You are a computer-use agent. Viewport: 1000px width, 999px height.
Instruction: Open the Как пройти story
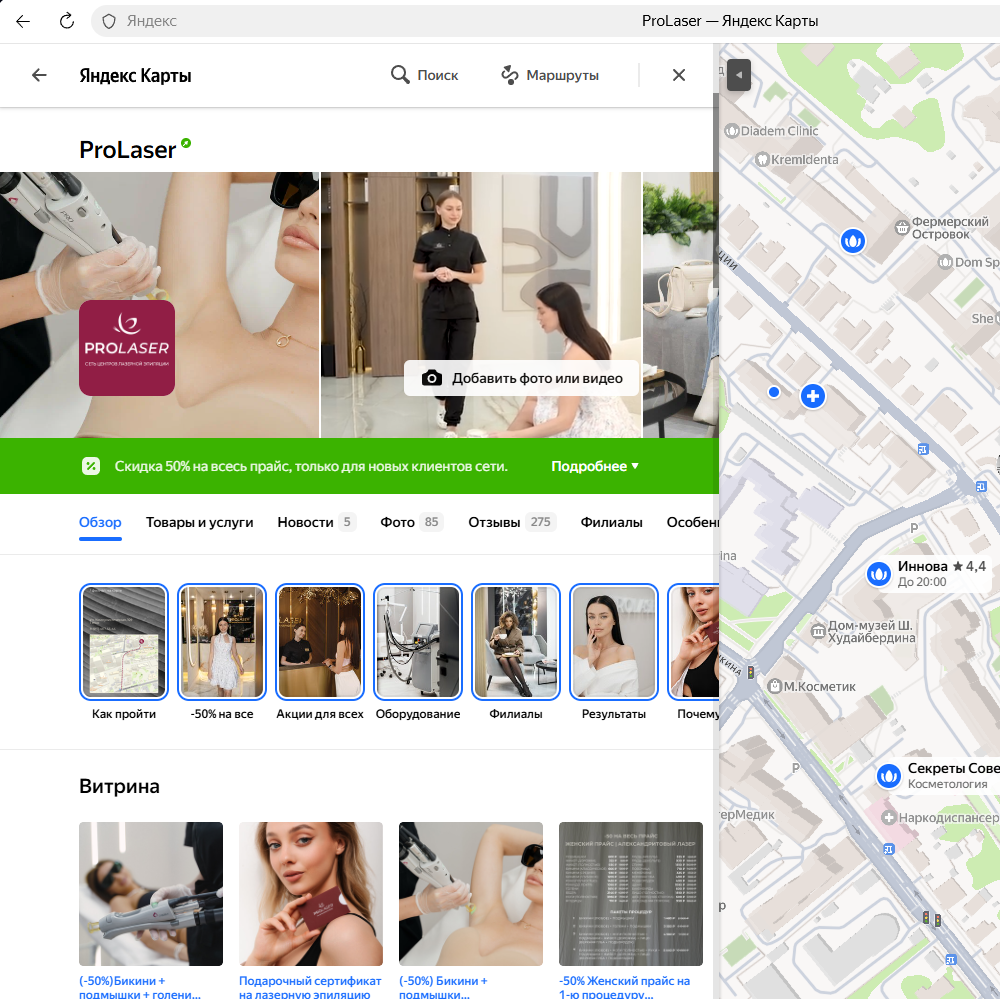(124, 641)
